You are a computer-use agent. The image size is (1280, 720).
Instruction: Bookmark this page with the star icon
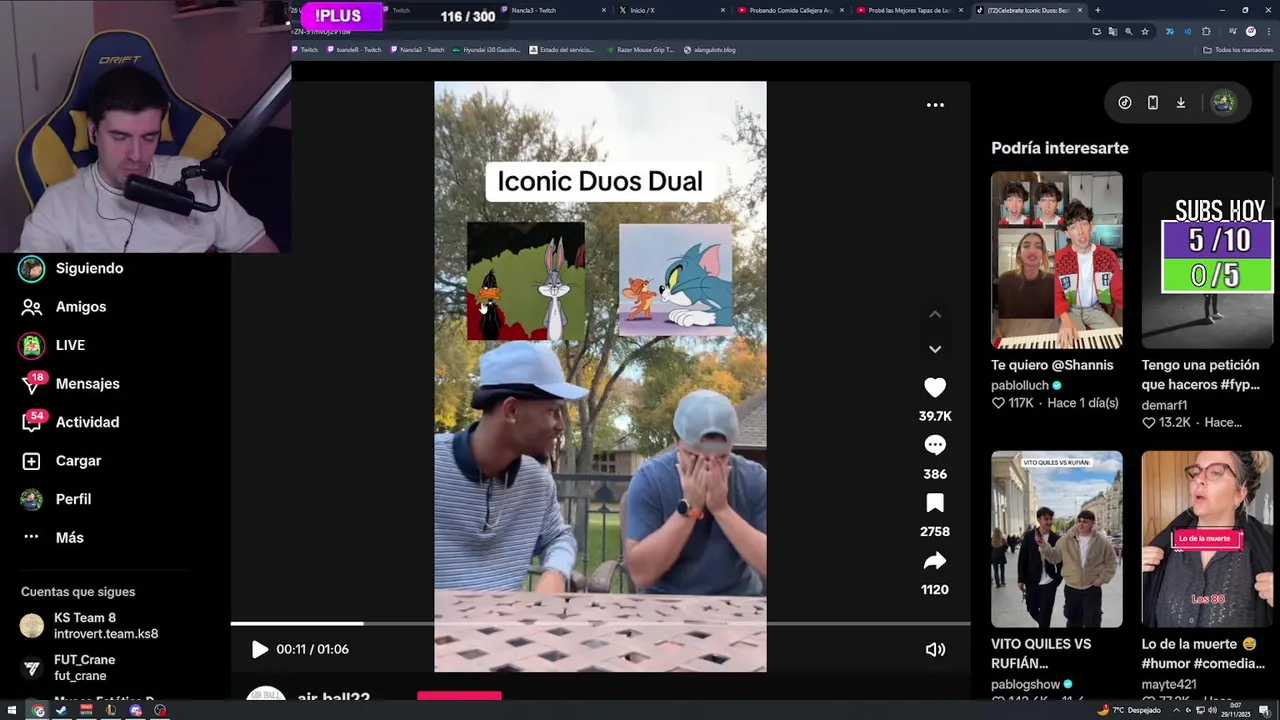(1145, 31)
